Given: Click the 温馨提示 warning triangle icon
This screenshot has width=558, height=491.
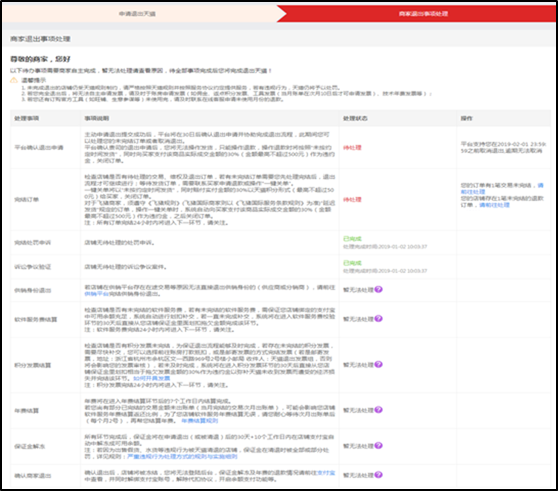Looking at the screenshot, I should pos(14,80).
